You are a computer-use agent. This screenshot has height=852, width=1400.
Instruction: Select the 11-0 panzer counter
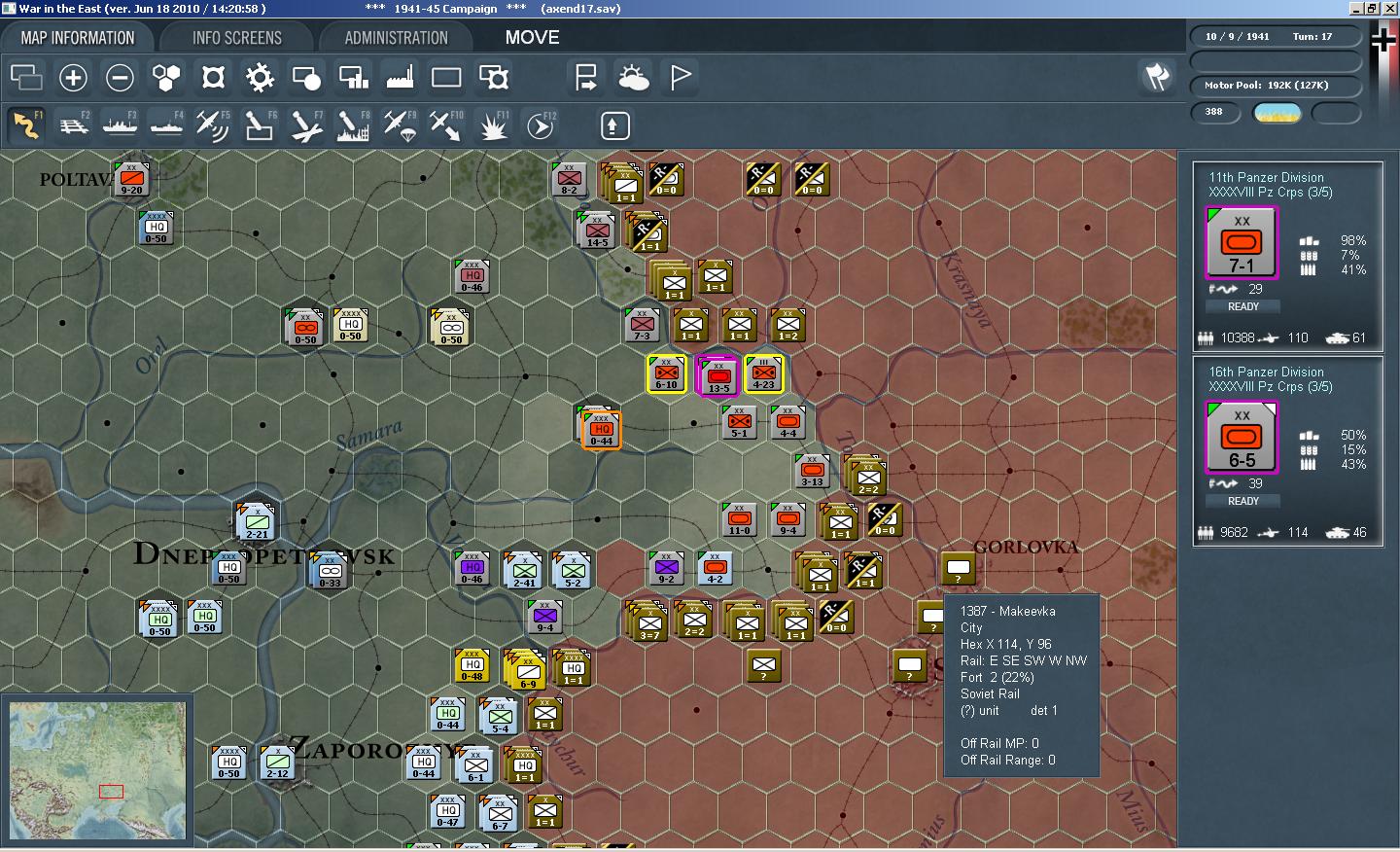(739, 520)
